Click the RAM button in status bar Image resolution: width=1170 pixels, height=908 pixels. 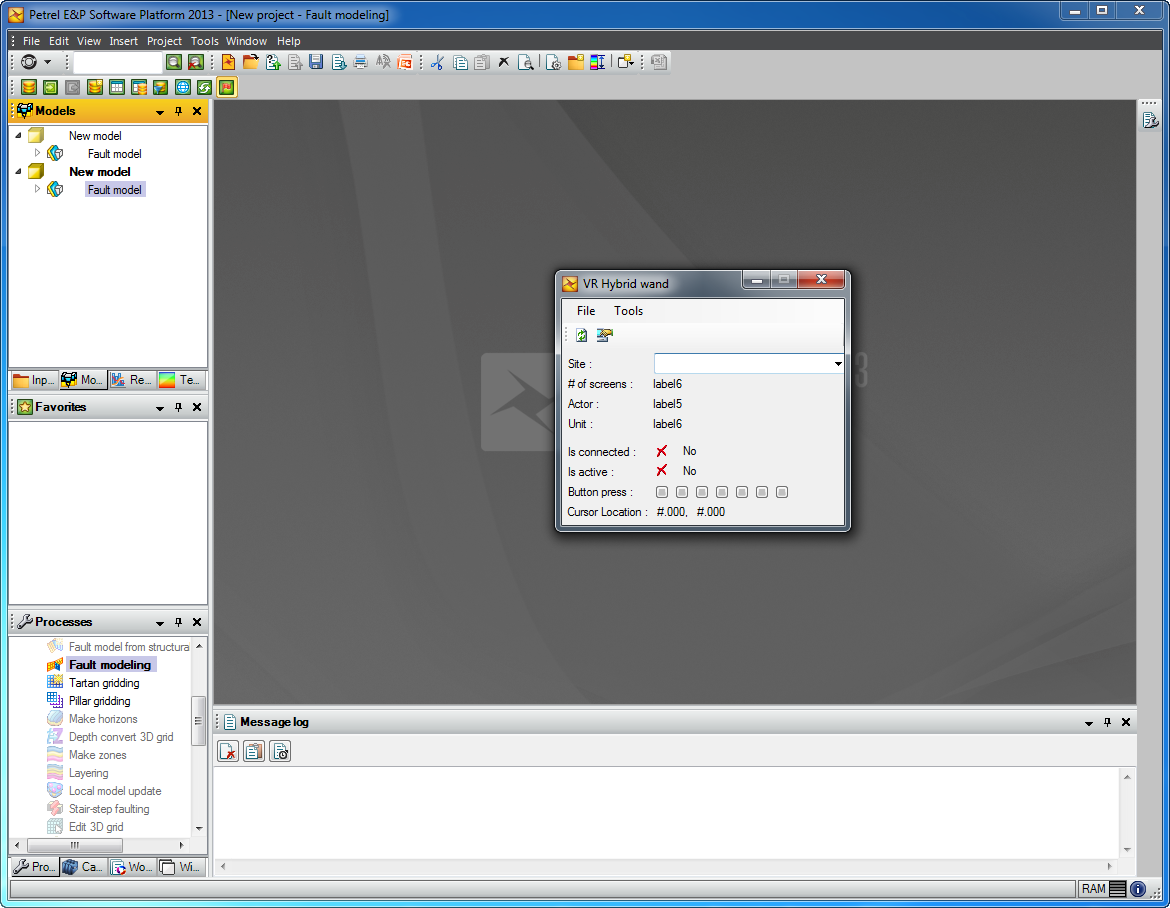[x=1094, y=889]
